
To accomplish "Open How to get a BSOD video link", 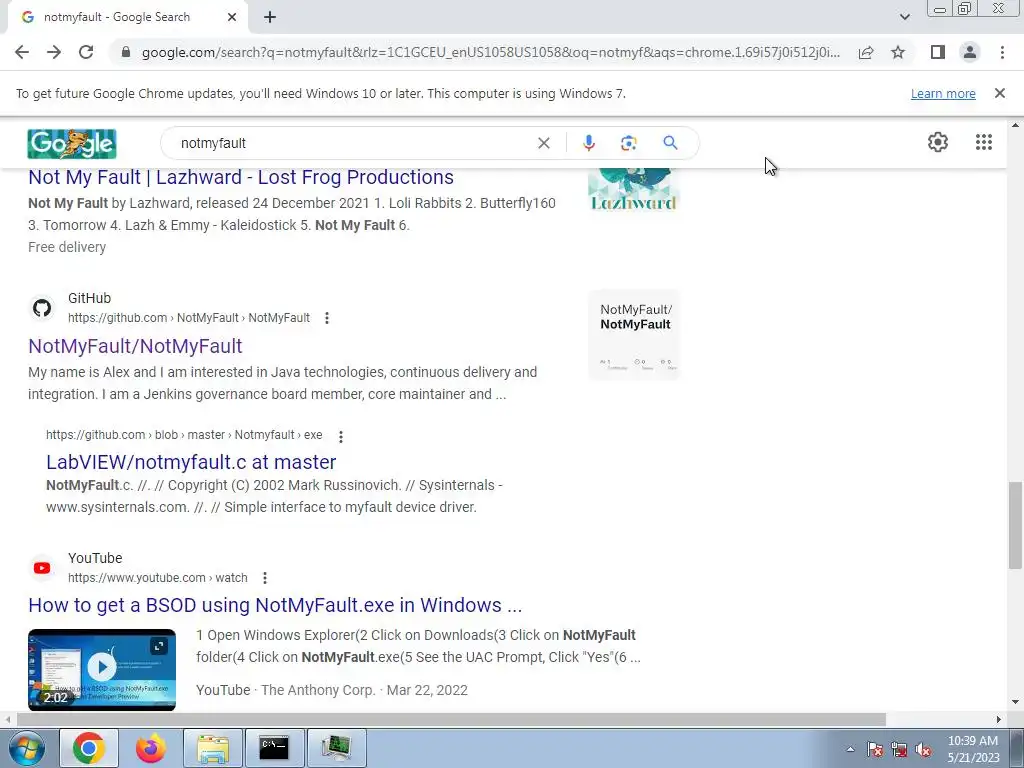I will 275,605.
